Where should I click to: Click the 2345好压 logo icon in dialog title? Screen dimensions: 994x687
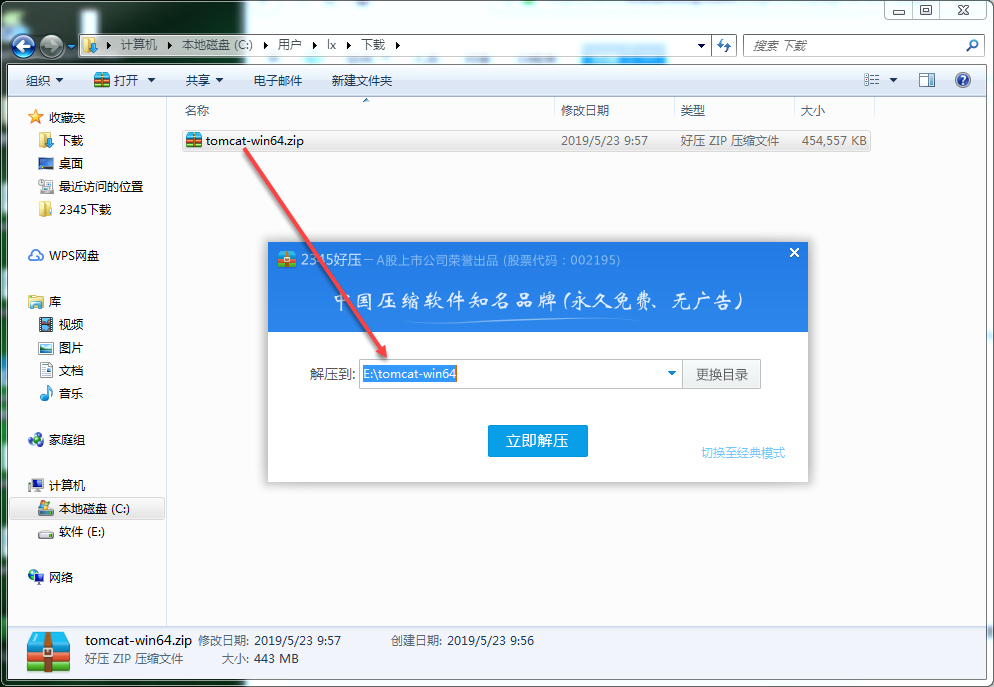click(287, 259)
